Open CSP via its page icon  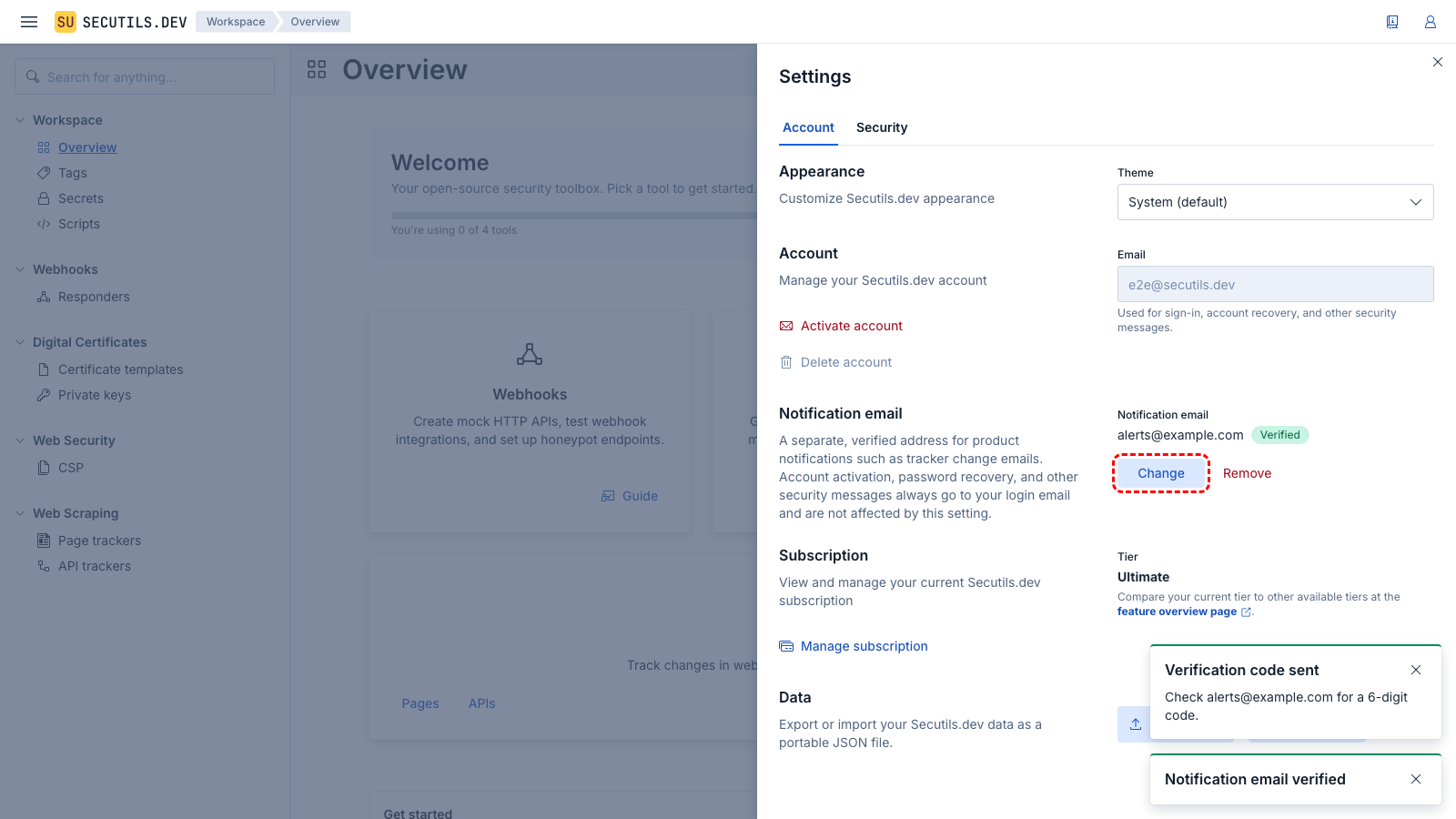[x=44, y=468]
